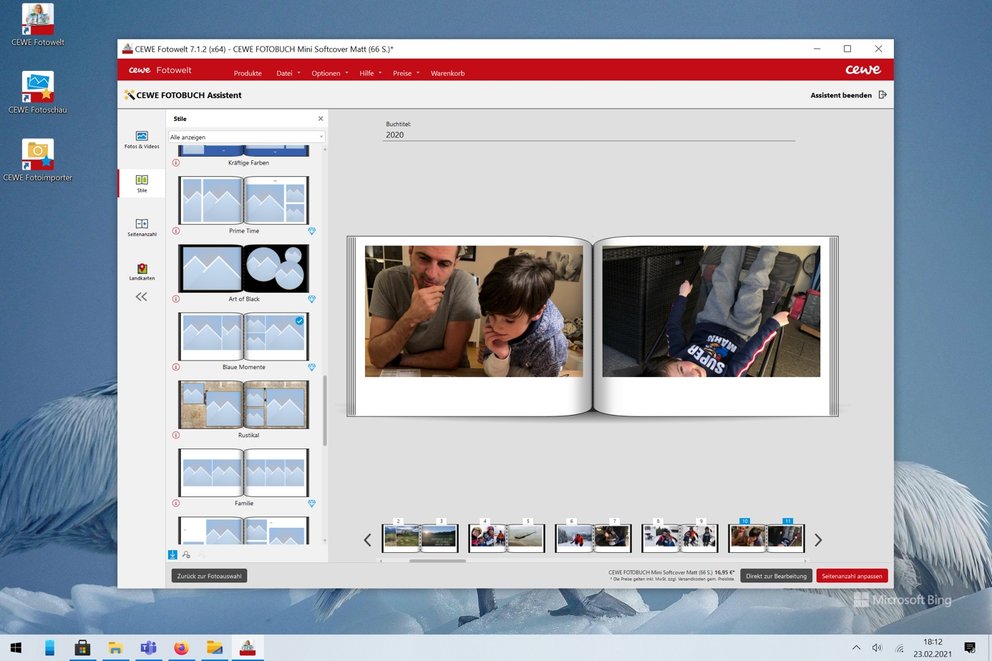
Task: Show hidden system tray icons
Action: point(856,648)
